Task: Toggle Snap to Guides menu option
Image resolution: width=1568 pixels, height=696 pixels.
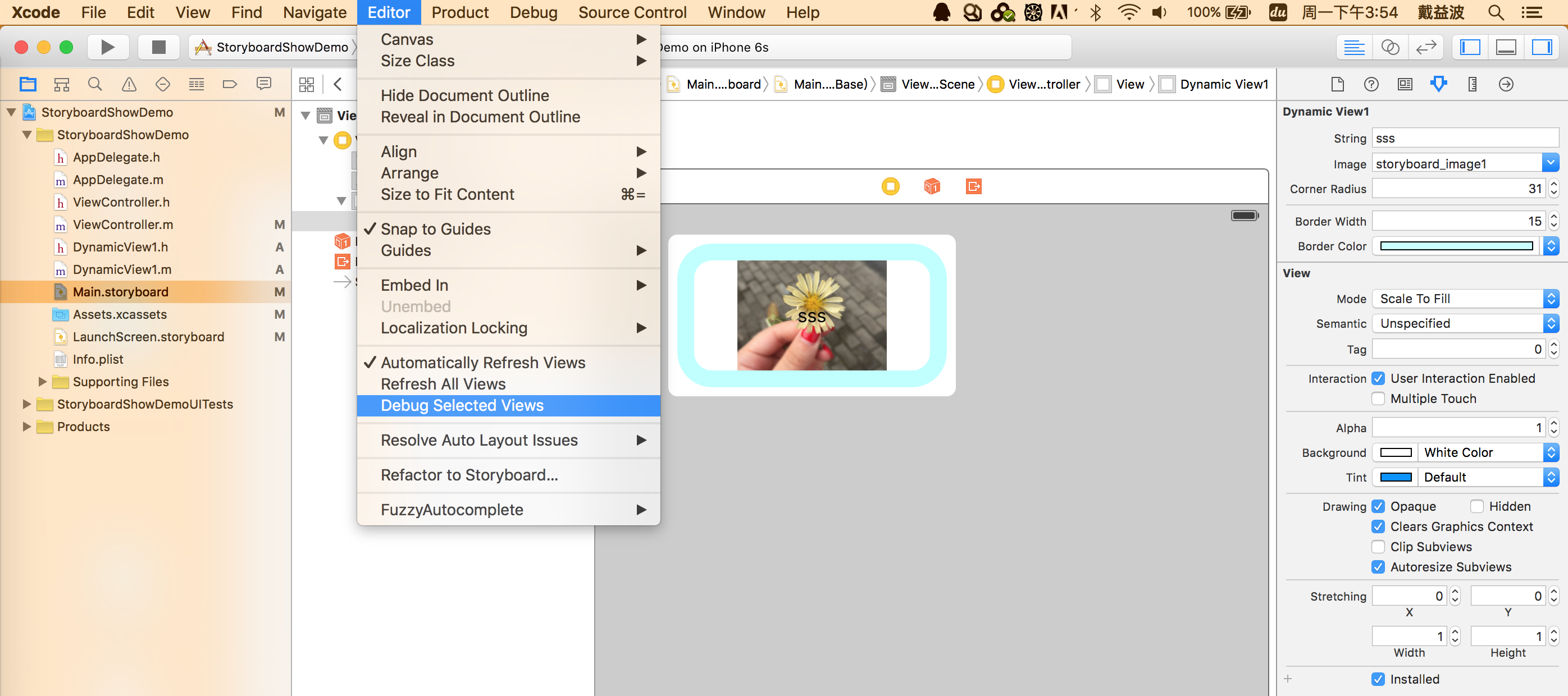Action: [508, 229]
